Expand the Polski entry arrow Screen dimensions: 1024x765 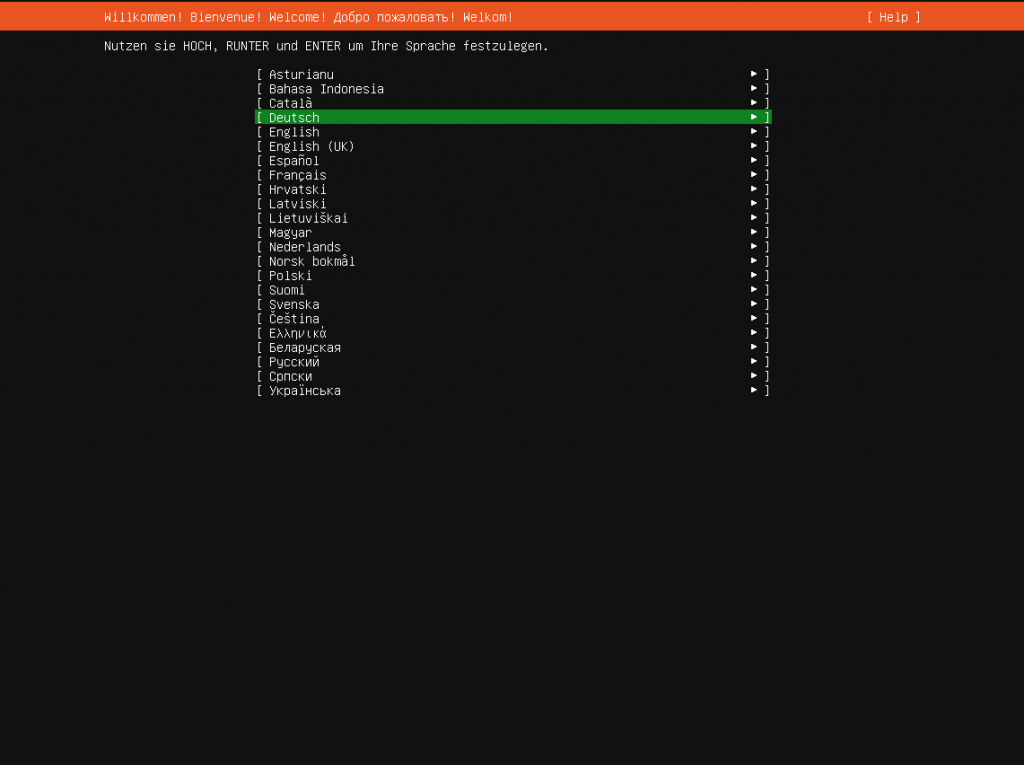tap(754, 275)
